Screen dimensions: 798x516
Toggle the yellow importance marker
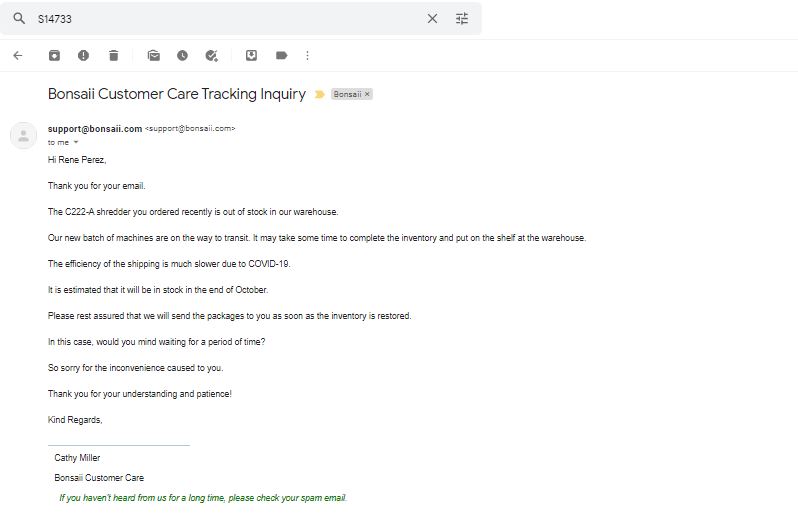[320, 94]
